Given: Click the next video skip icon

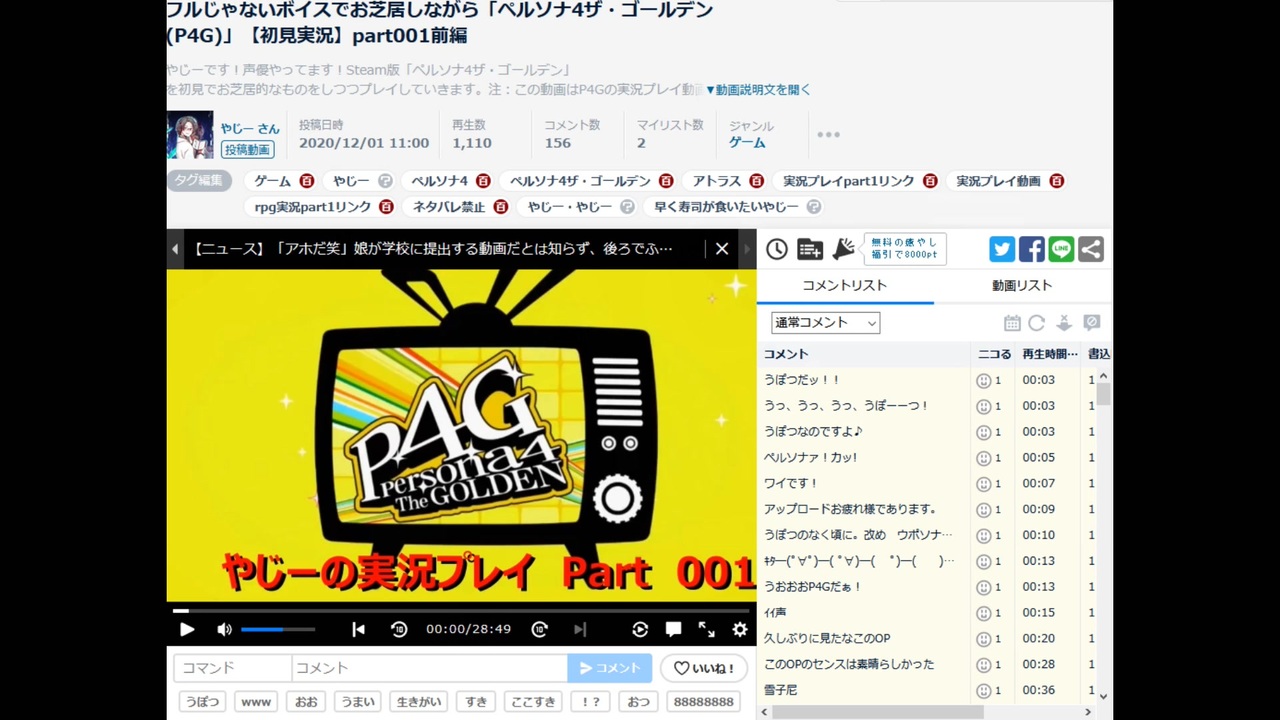Looking at the screenshot, I should click(580, 629).
